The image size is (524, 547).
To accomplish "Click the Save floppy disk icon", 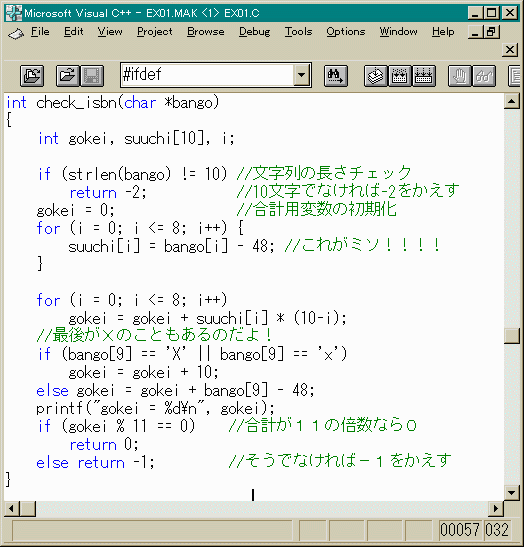I will coord(92,75).
